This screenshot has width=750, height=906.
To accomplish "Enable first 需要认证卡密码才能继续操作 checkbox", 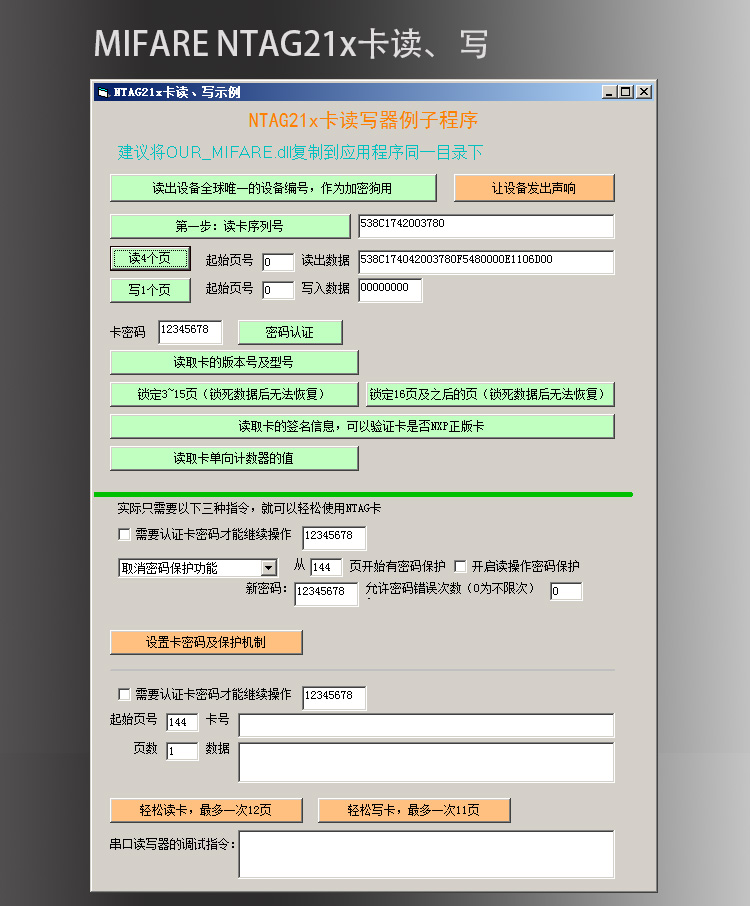I will pos(124,534).
